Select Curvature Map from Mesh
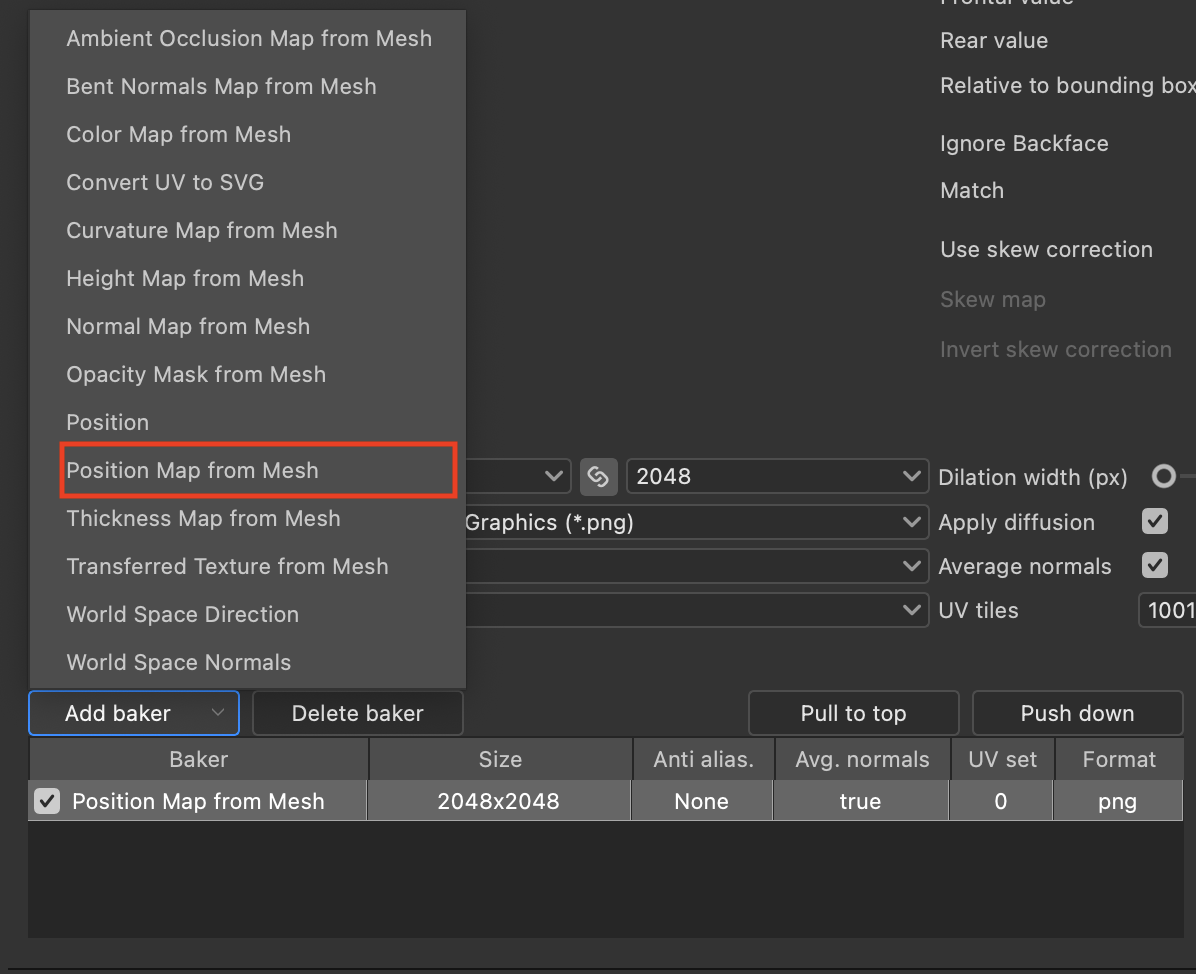The height and width of the screenshot is (974, 1196). (202, 230)
